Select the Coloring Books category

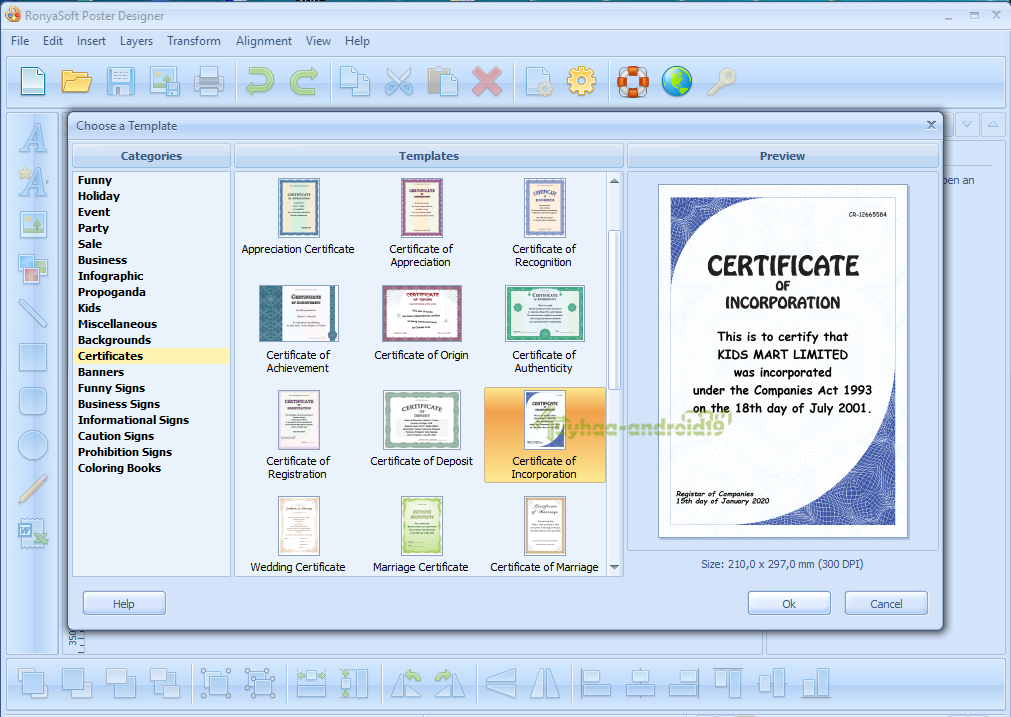119,468
